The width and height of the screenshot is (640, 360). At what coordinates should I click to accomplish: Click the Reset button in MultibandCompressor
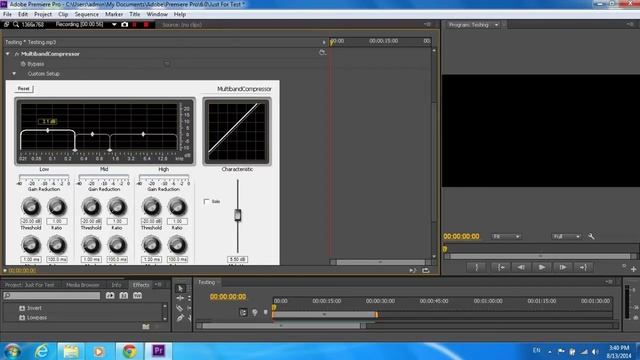pyautogui.click(x=24, y=89)
